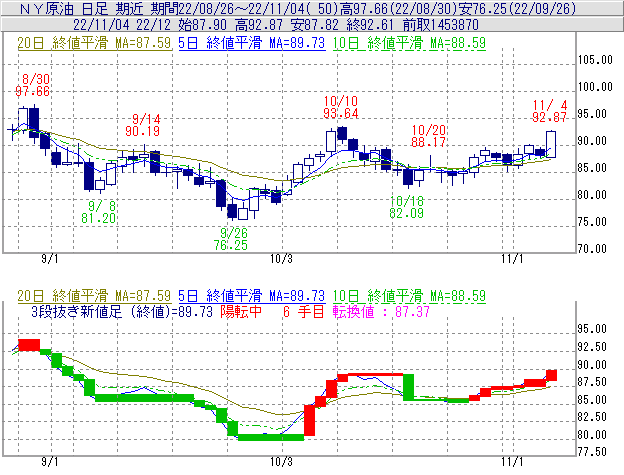Click the 8/30 97.66 high label
This screenshot has width=624, height=475.
pyautogui.click(x=33, y=85)
